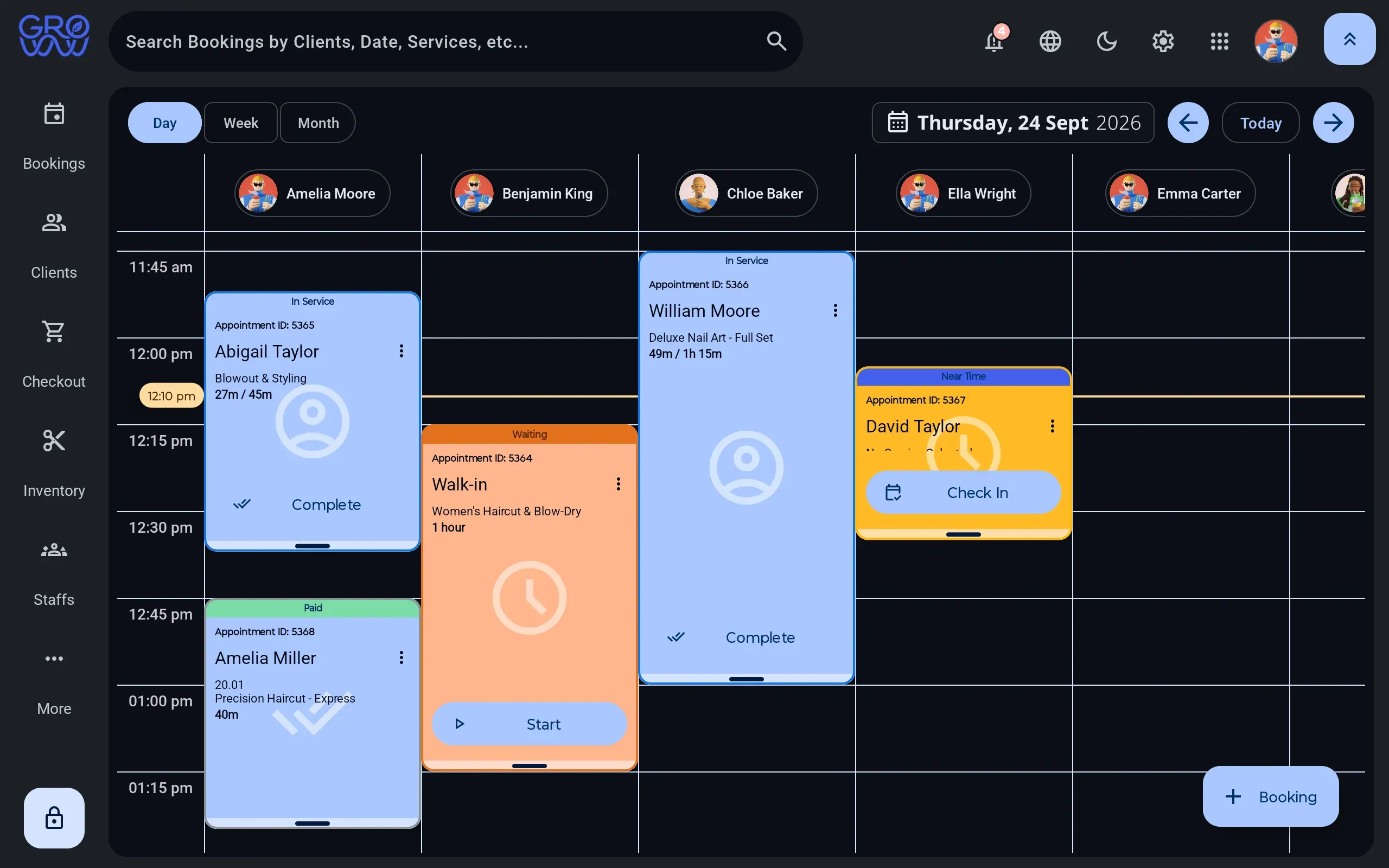Open the Thursday, 24 Sept 2026 date picker
This screenshot has width=1389, height=868.
click(1013, 123)
